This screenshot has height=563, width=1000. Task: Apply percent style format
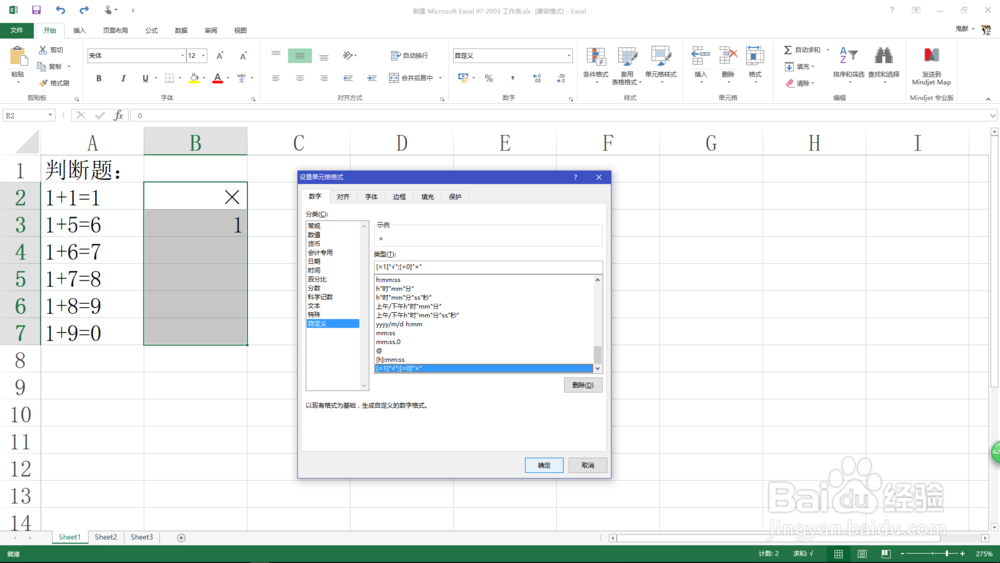point(489,78)
